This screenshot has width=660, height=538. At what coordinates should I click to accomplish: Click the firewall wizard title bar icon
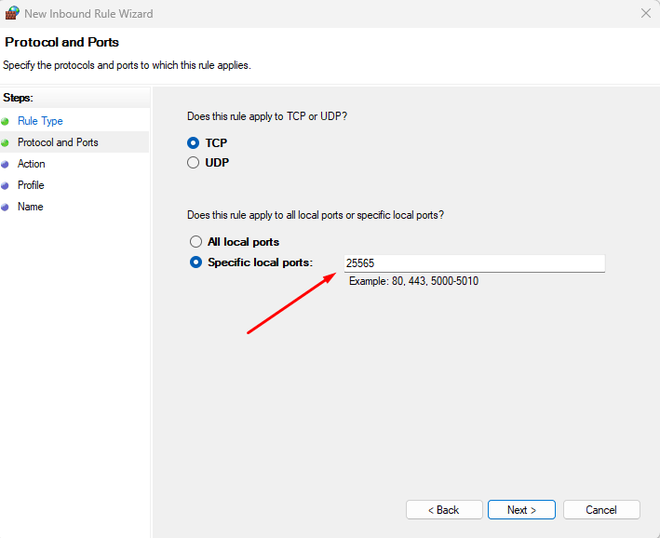pos(12,13)
